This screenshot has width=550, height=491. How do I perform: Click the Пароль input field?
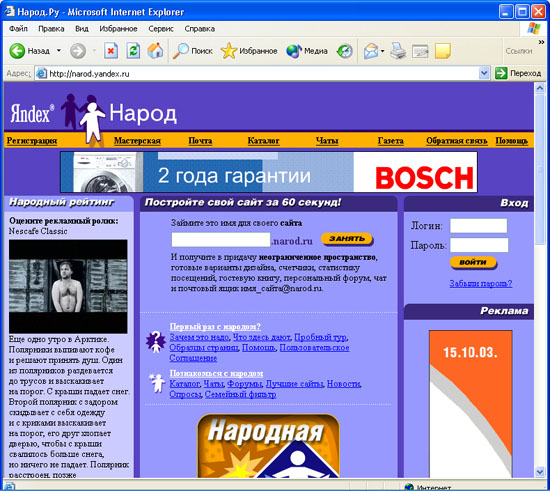coord(479,245)
